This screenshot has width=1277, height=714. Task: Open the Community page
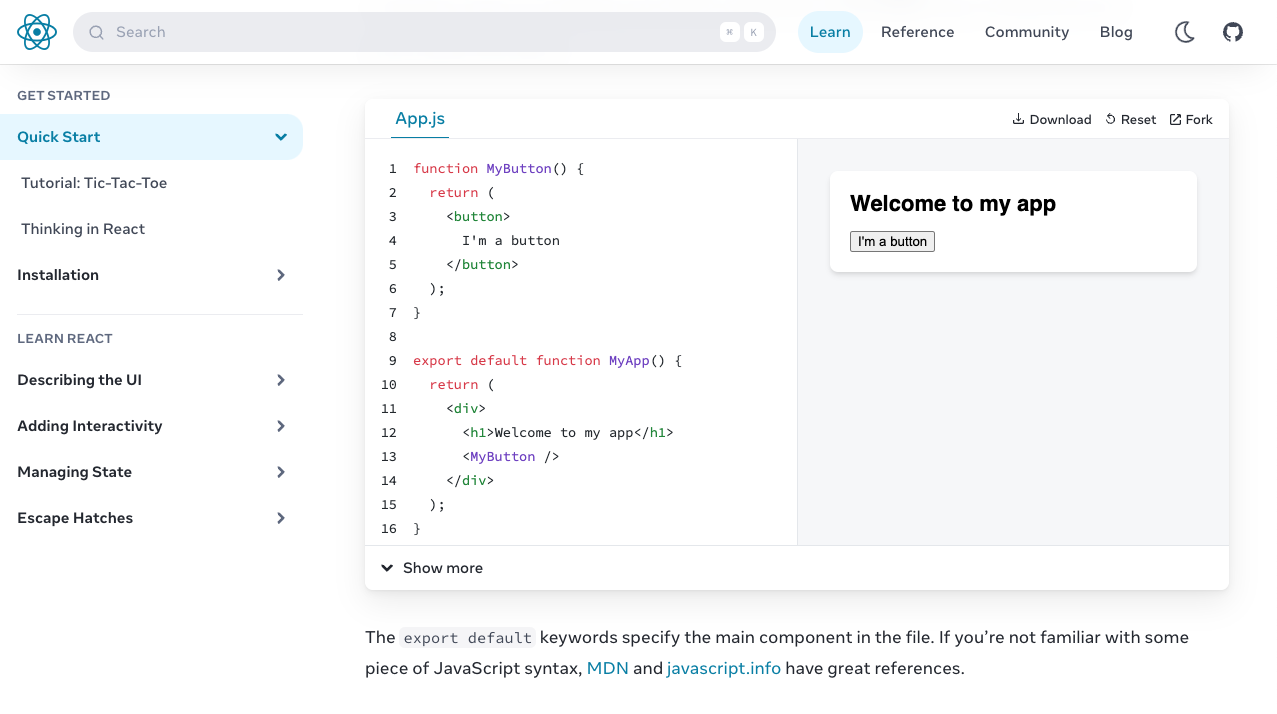tap(1026, 31)
